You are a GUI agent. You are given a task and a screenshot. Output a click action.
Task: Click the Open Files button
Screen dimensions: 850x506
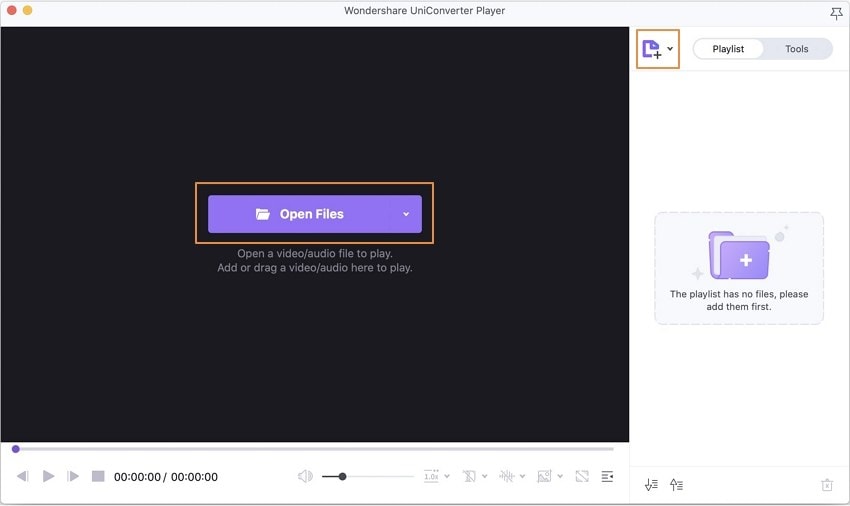(314, 214)
